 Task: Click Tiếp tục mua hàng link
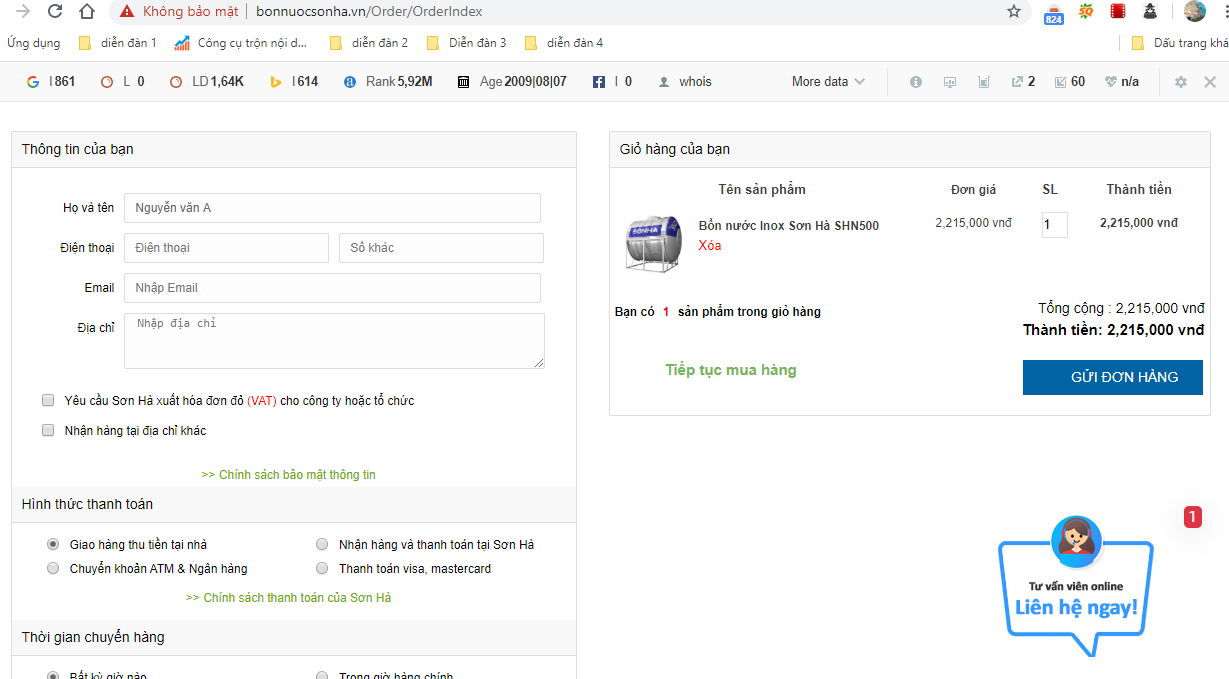(x=731, y=370)
